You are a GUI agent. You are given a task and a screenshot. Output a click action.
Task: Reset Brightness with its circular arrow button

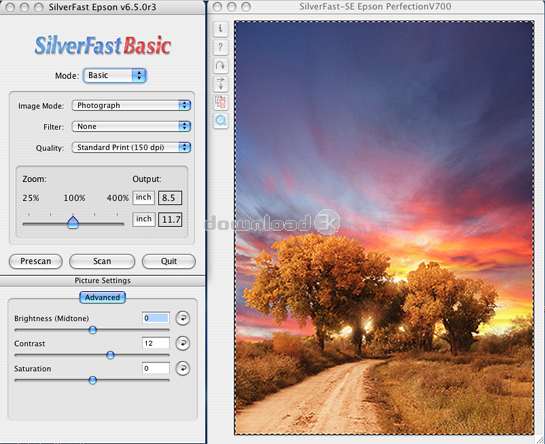[x=182, y=318]
